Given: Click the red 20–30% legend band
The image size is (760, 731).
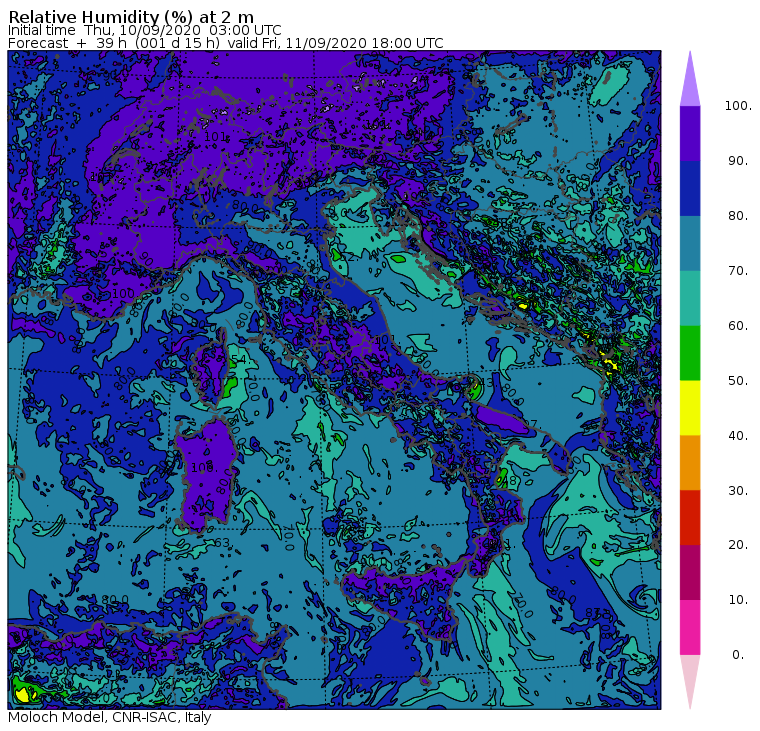Looking at the screenshot, I should pyautogui.click(x=690, y=518).
